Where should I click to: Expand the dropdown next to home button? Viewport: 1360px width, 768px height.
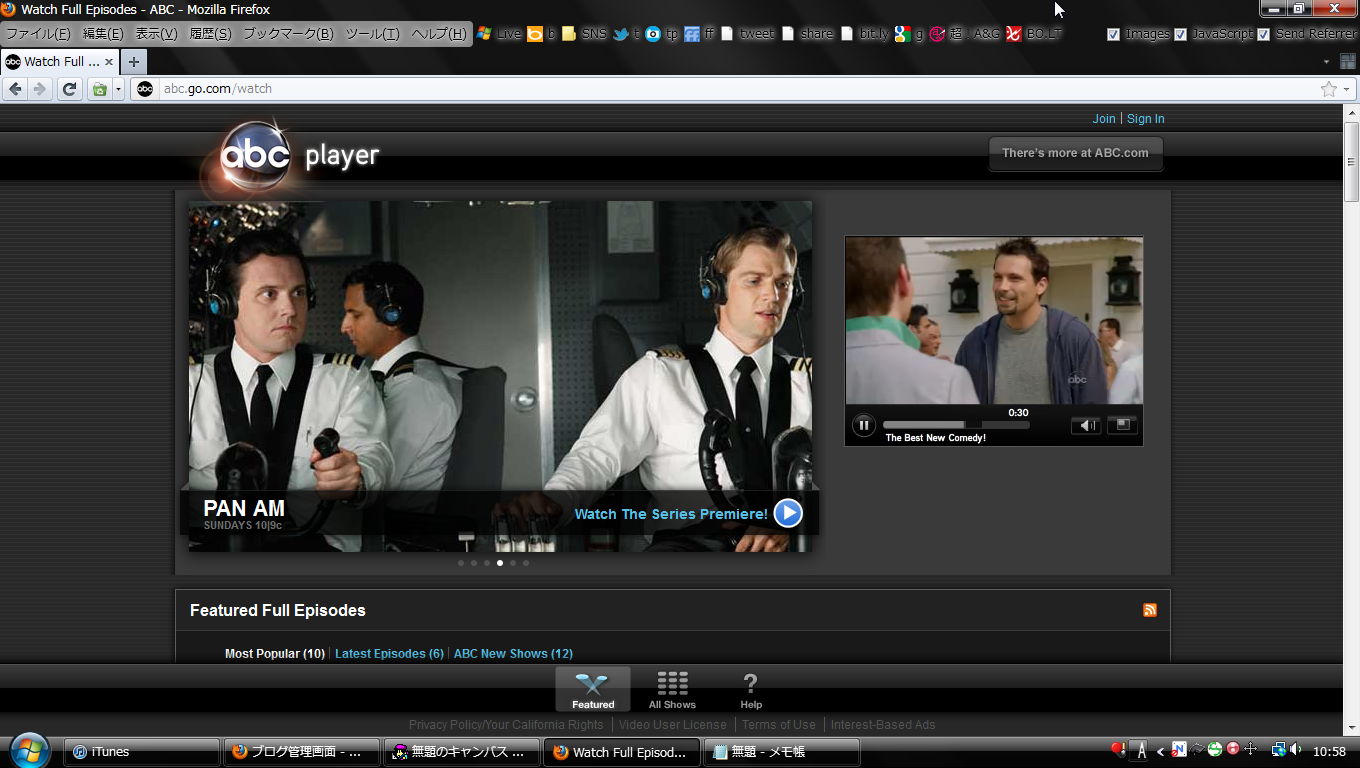click(x=118, y=89)
